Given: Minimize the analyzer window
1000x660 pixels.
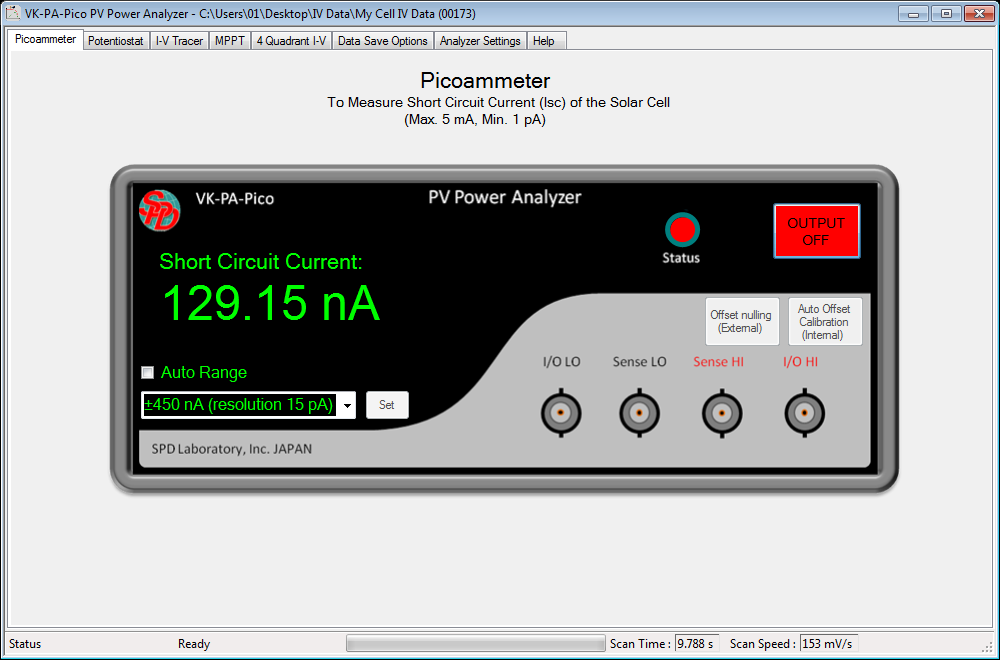Looking at the screenshot, I should pyautogui.click(x=913, y=13).
